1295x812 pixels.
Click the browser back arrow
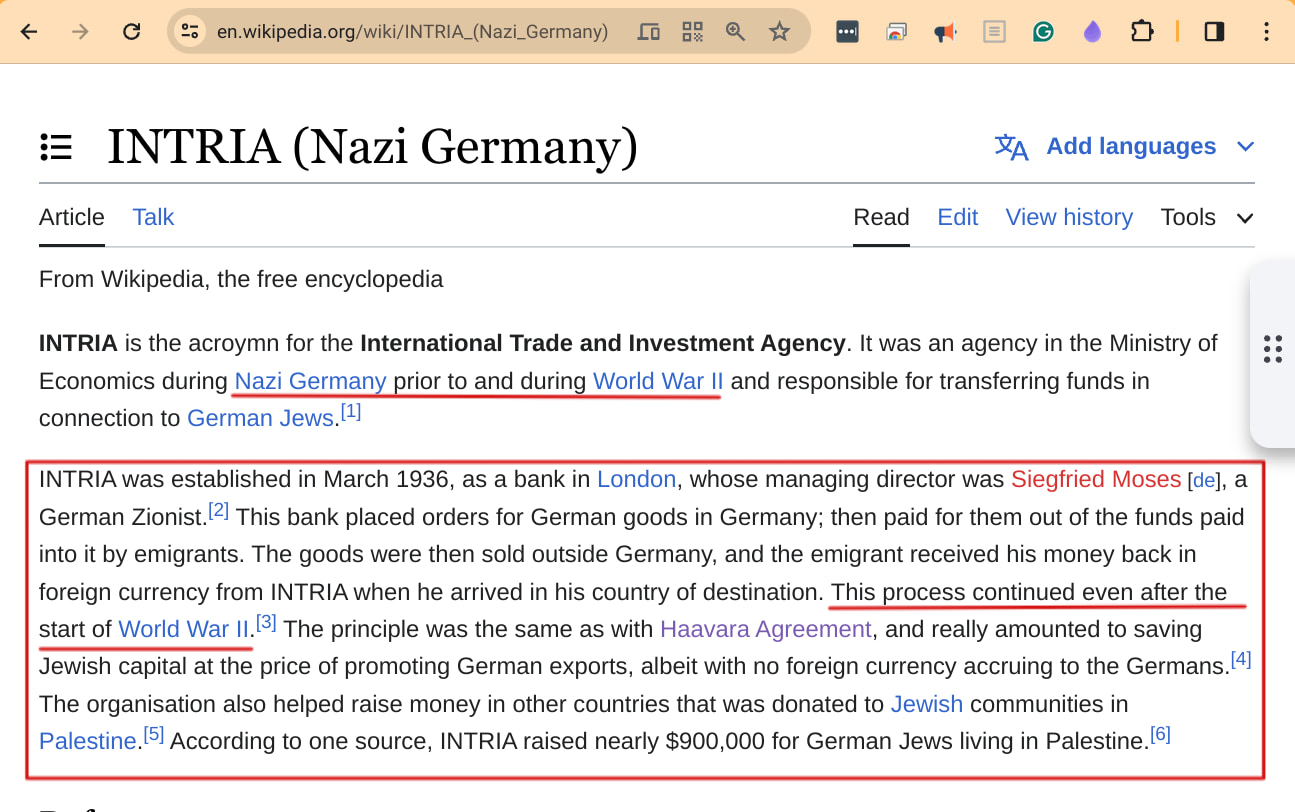click(29, 32)
